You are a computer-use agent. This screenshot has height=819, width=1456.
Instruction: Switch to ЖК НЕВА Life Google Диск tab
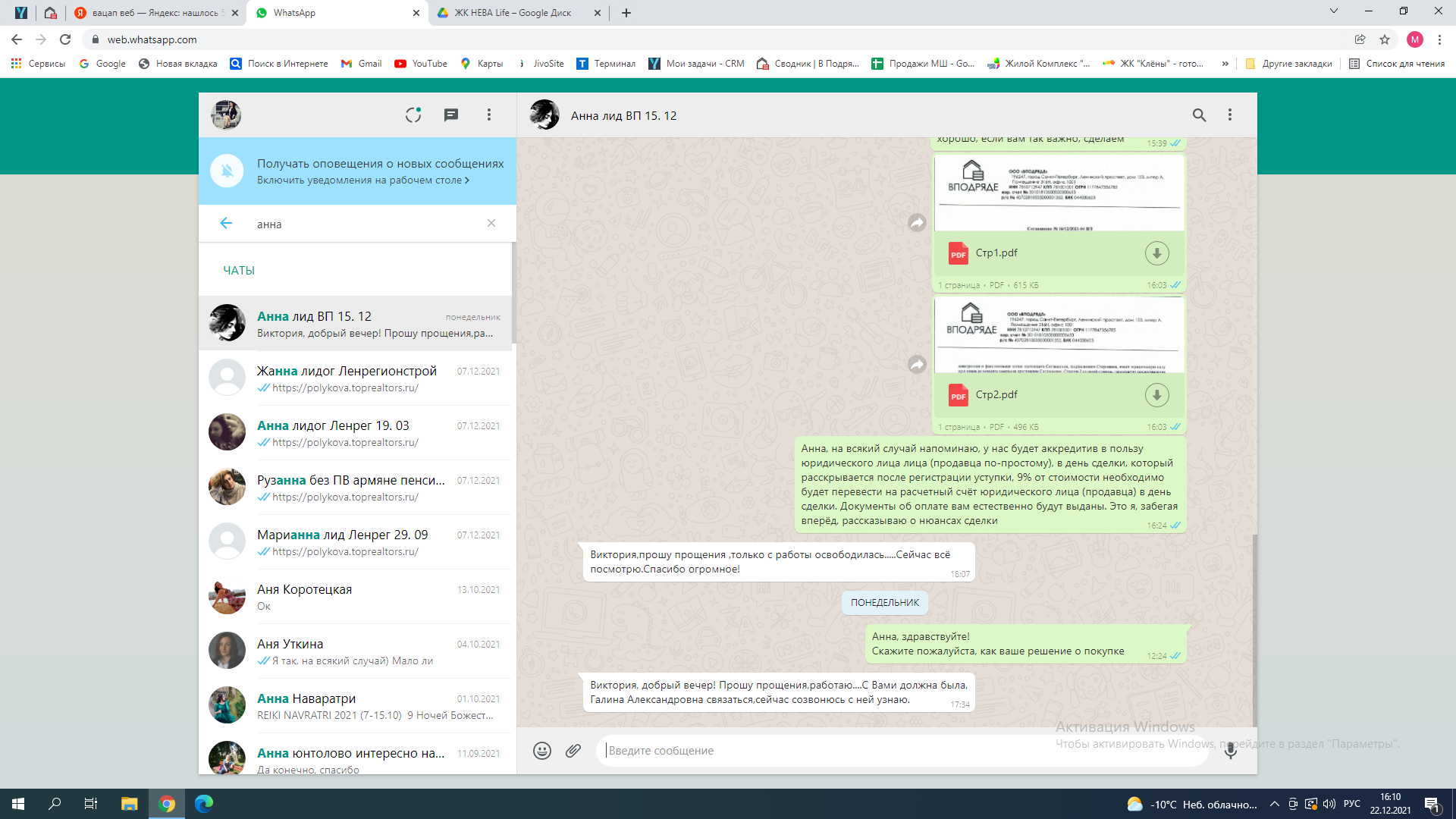point(512,13)
